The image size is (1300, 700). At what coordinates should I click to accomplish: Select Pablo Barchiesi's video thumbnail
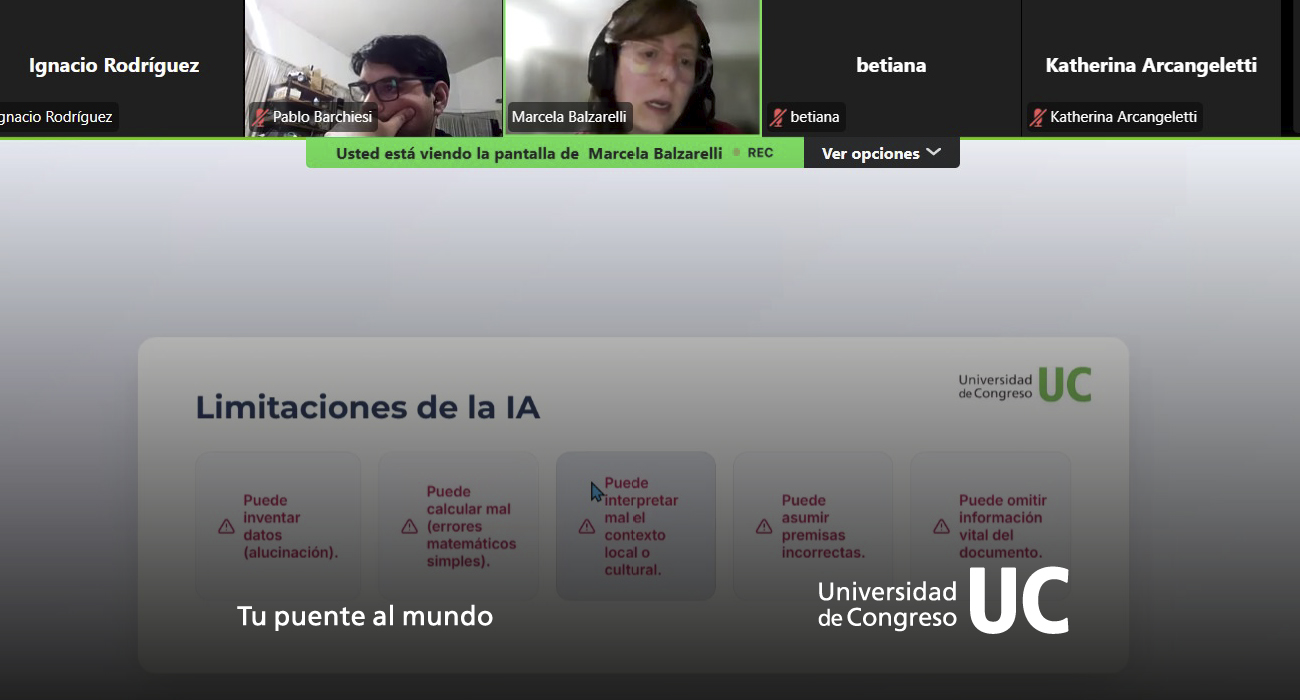[x=373, y=68]
